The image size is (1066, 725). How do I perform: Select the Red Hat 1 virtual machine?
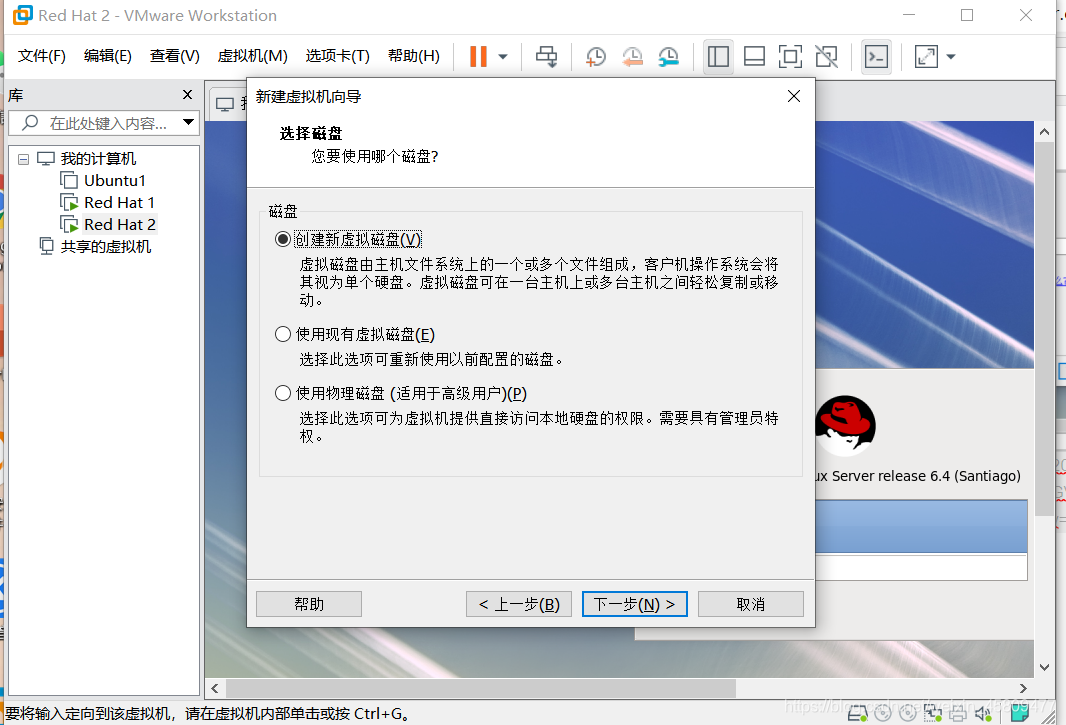(x=119, y=203)
